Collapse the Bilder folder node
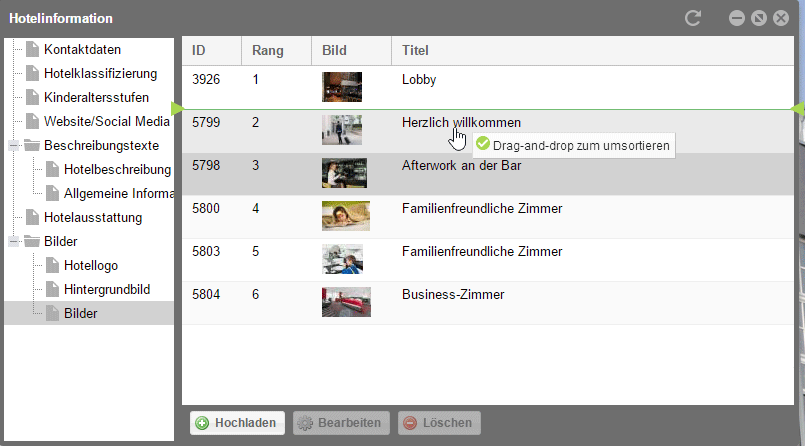Image resolution: width=805 pixels, height=446 pixels. (x=14, y=242)
